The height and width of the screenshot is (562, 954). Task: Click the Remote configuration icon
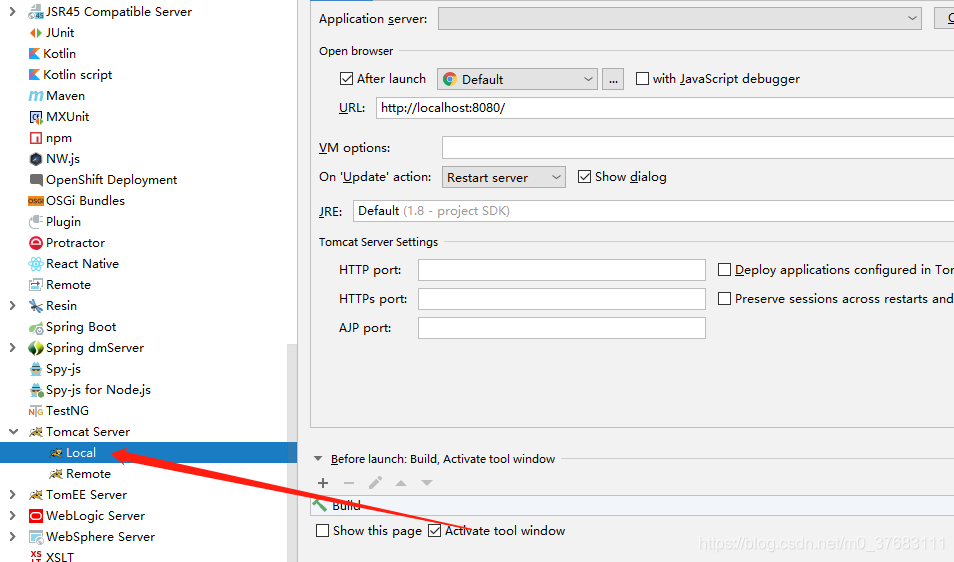(x=36, y=285)
